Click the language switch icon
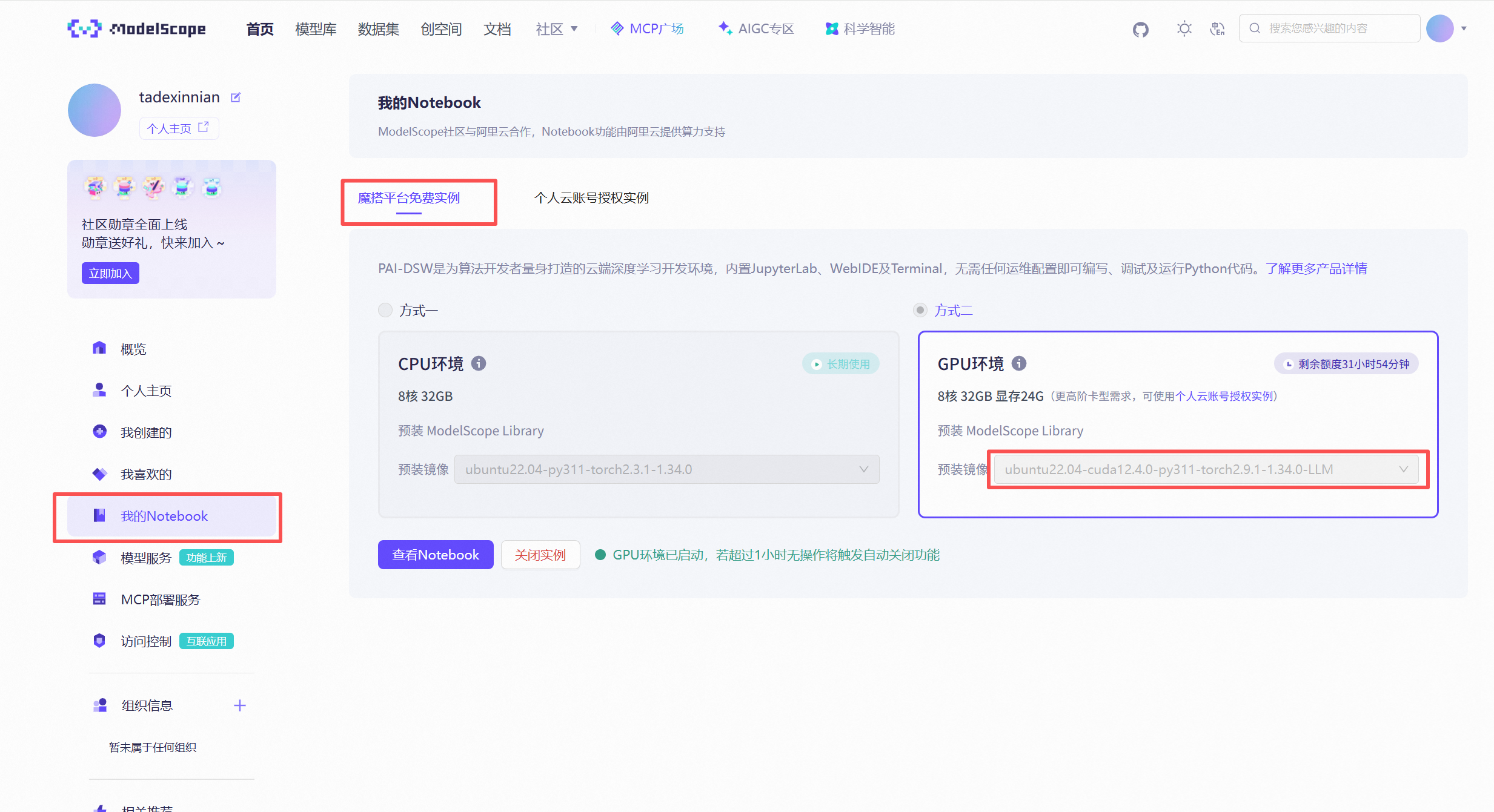This screenshot has width=1494, height=812. (1217, 28)
